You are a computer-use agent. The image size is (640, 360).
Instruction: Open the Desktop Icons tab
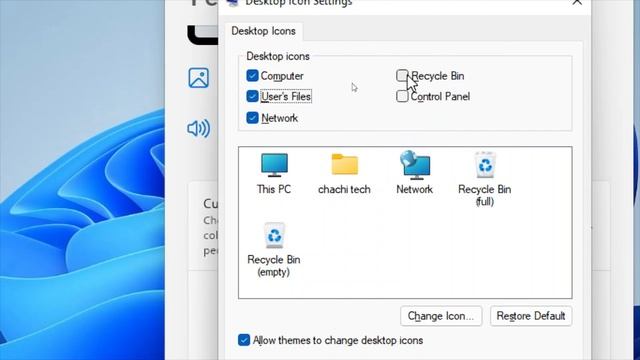(263, 31)
